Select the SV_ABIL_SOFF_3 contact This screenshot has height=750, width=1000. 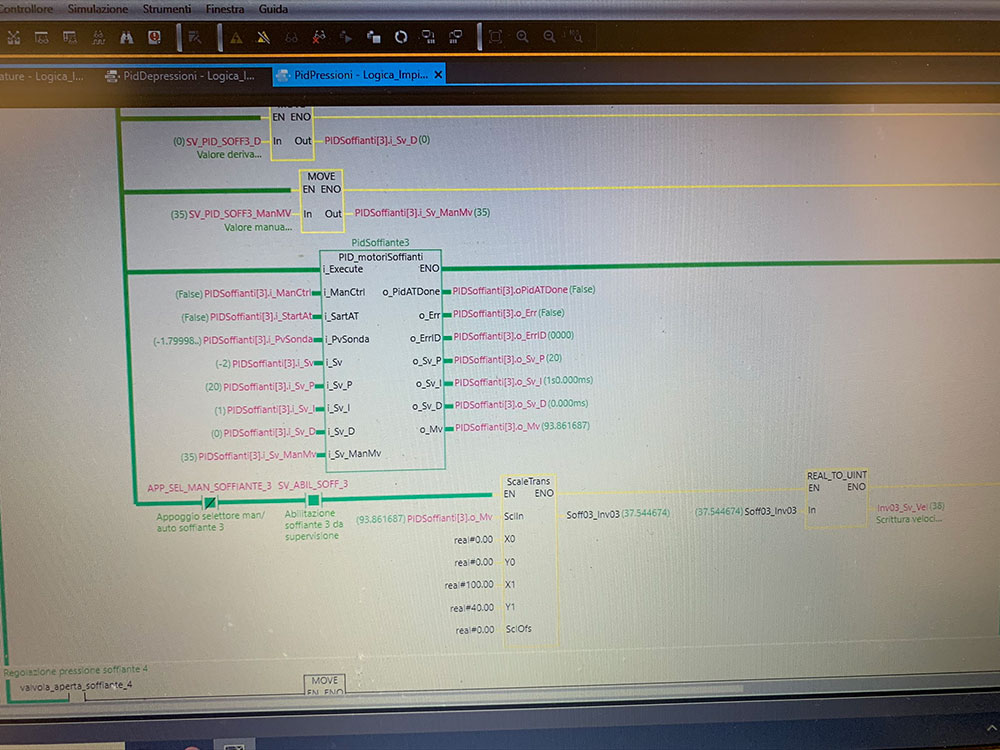coord(313,499)
